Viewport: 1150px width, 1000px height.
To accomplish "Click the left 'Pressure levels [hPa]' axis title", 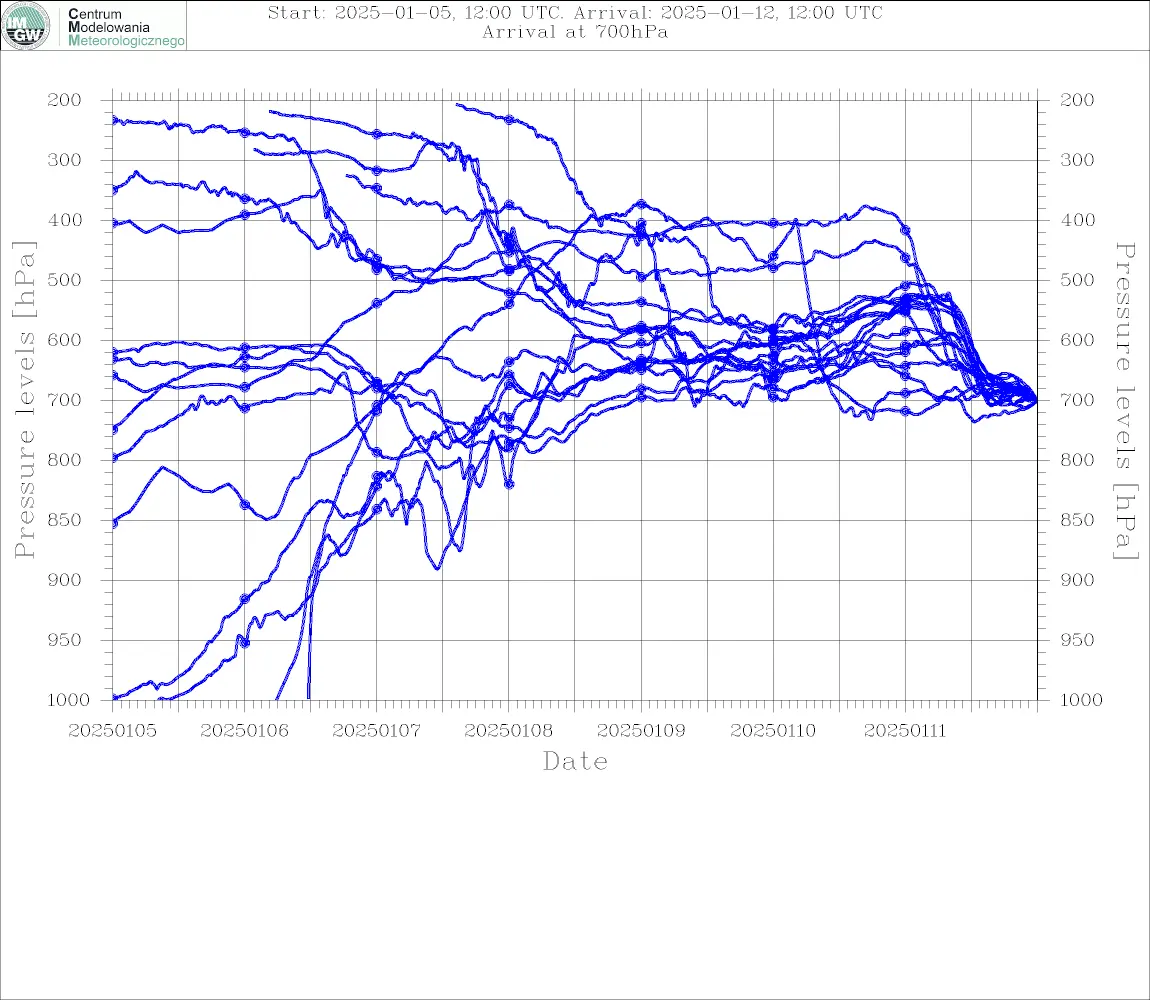I will tap(24, 400).
